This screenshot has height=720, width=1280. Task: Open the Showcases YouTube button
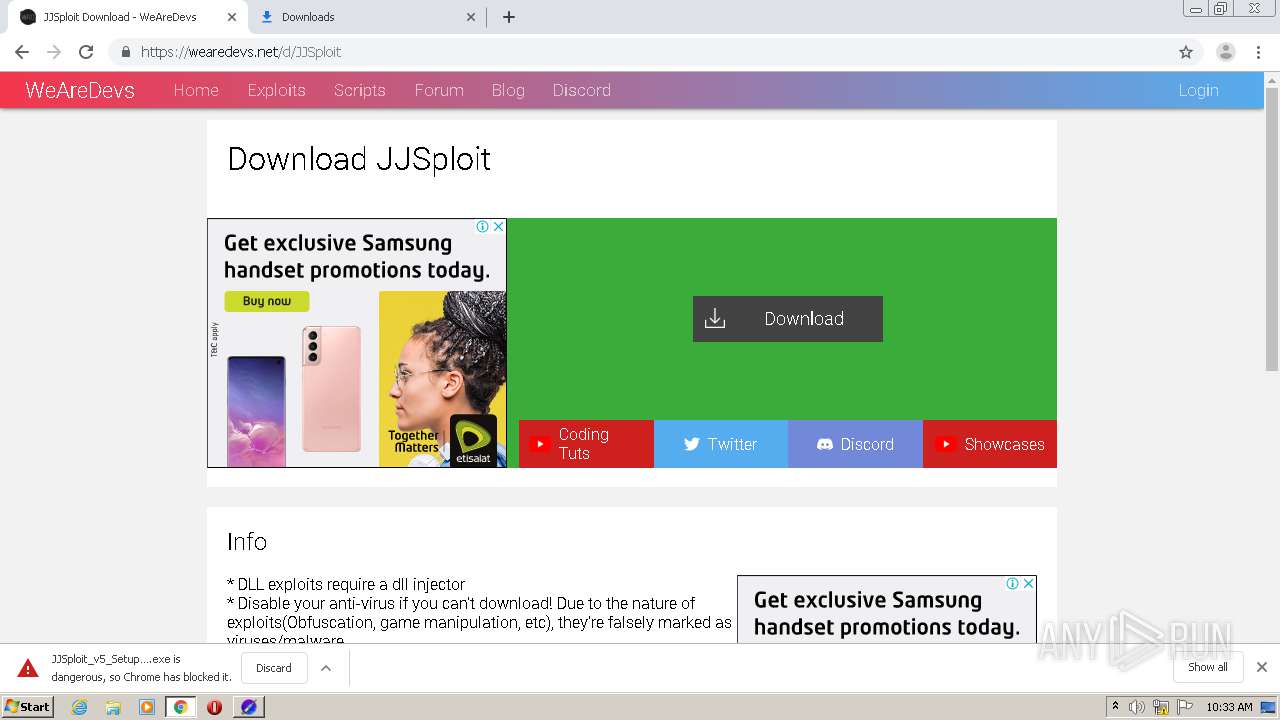point(990,444)
